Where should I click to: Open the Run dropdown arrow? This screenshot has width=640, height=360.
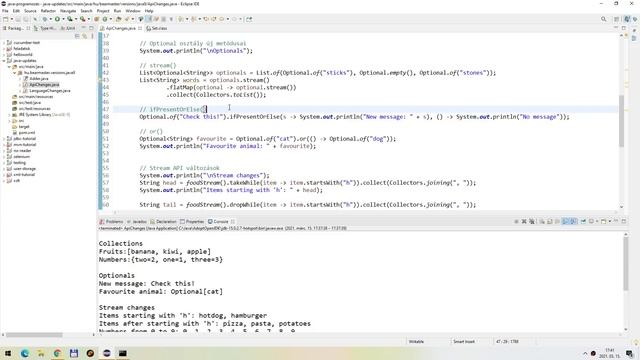[63, 19]
